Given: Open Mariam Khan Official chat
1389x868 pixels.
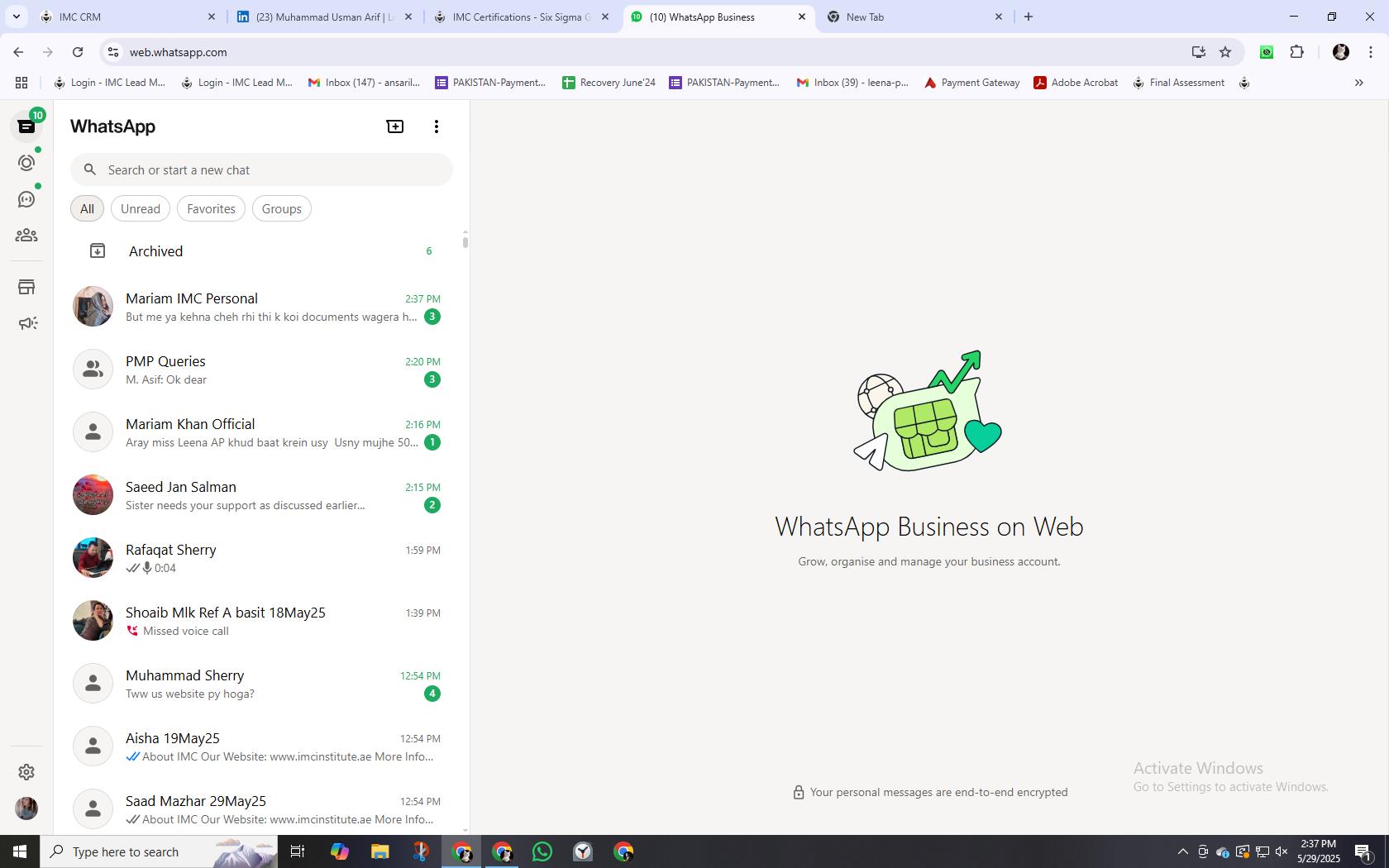Looking at the screenshot, I should coord(261,432).
